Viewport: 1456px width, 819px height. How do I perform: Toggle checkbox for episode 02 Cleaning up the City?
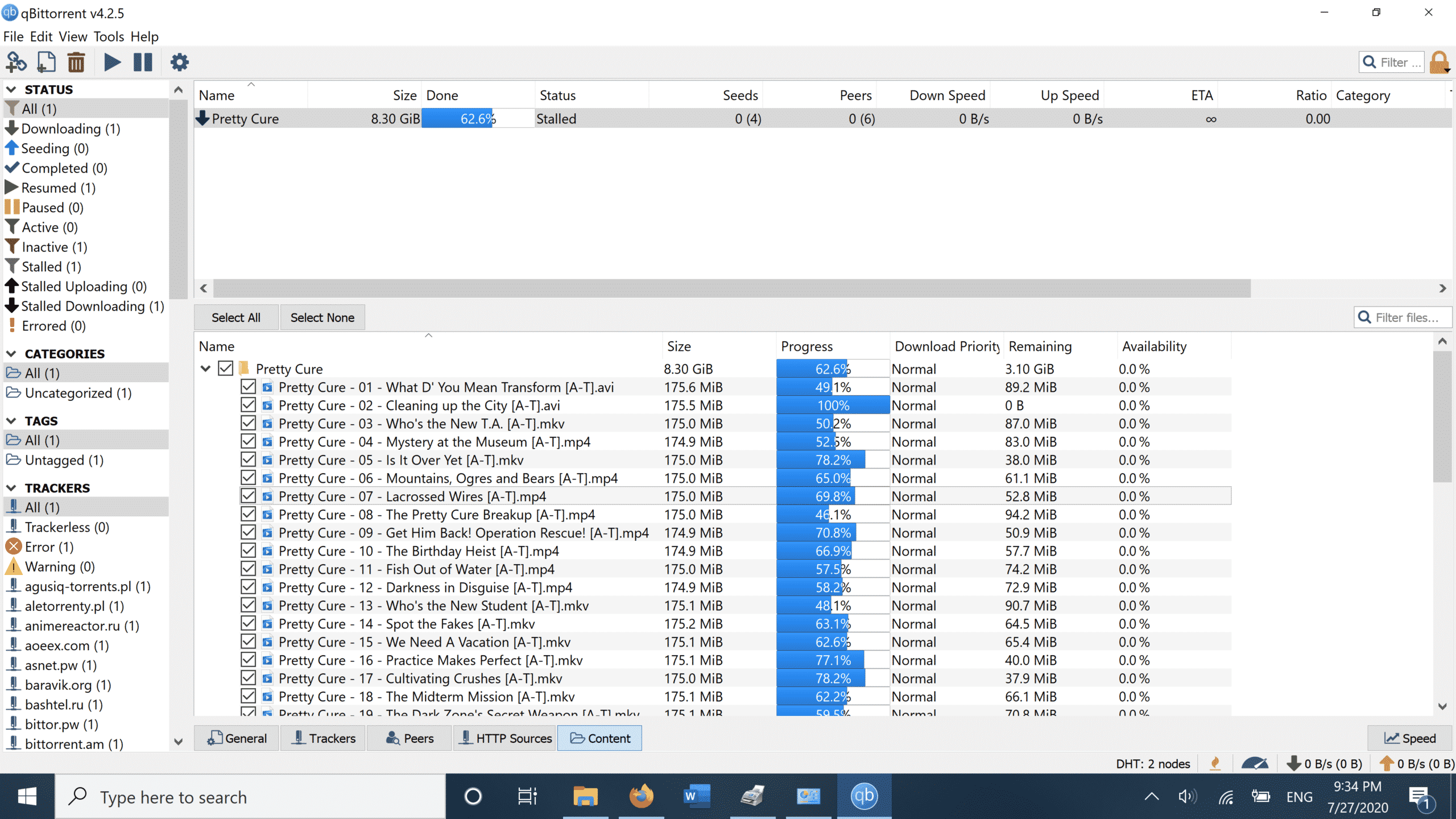(x=248, y=405)
